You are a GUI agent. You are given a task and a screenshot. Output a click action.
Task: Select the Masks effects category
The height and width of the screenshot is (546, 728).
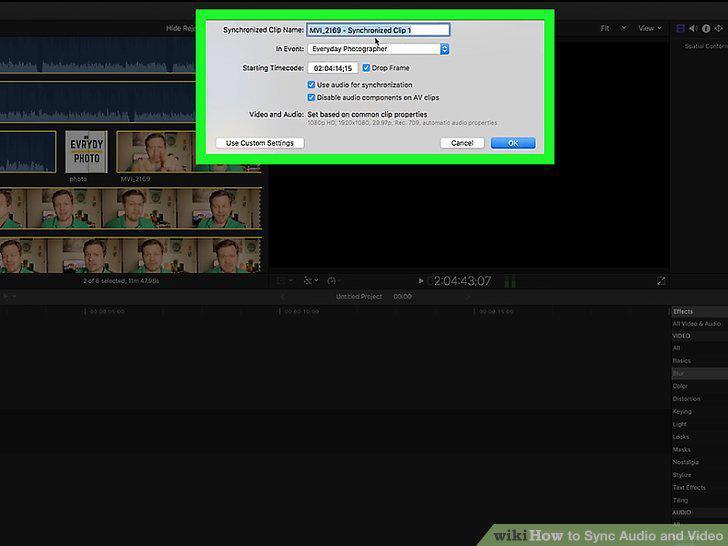click(x=681, y=449)
